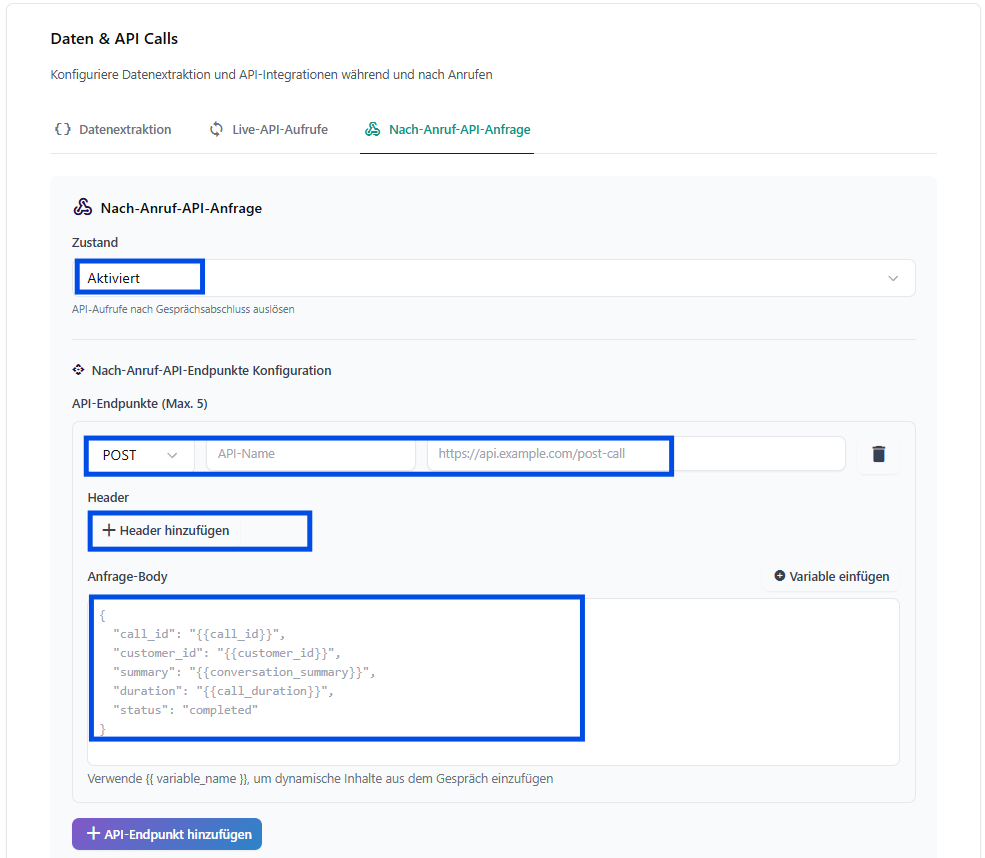Focus the API-Name input field
Image resolution: width=985 pixels, height=858 pixels.
pos(310,454)
